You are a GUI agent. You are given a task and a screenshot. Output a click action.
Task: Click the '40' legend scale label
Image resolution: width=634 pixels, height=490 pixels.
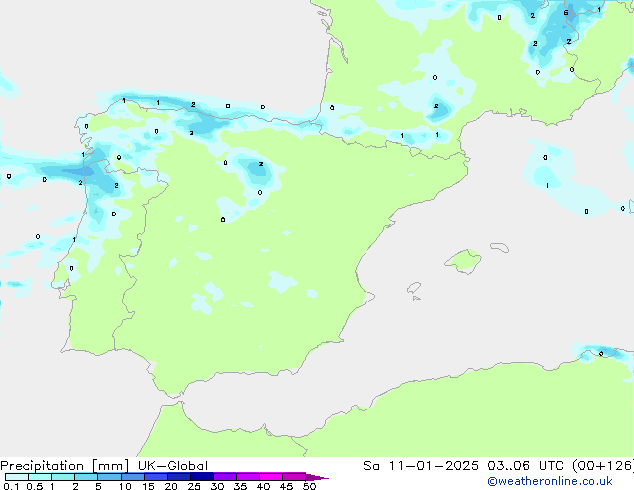click(263, 486)
